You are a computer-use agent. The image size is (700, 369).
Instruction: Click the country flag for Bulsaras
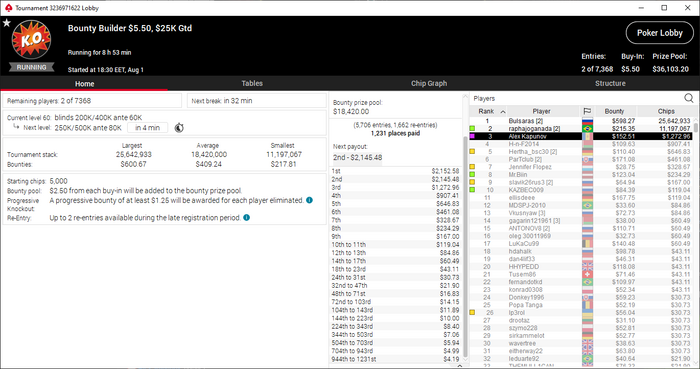[588, 121]
